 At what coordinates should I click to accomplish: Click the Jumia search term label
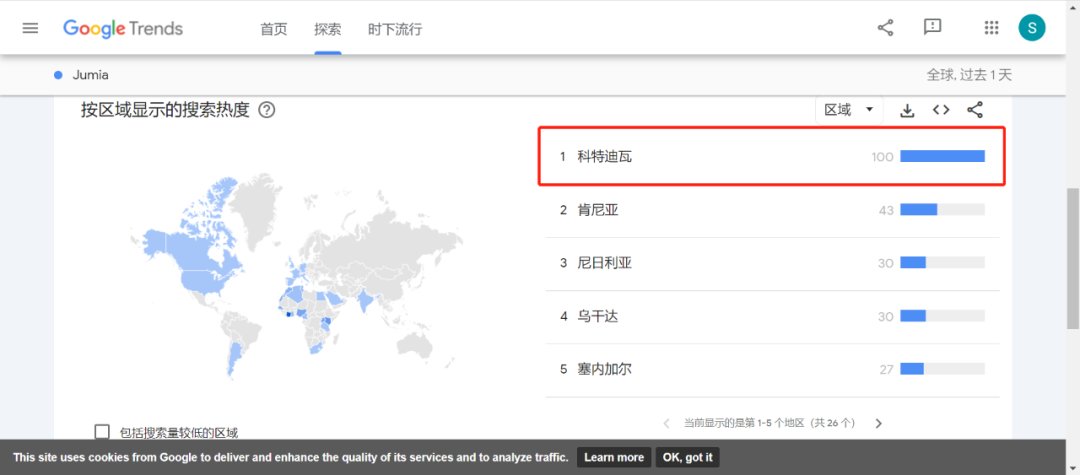pyautogui.click(x=90, y=75)
